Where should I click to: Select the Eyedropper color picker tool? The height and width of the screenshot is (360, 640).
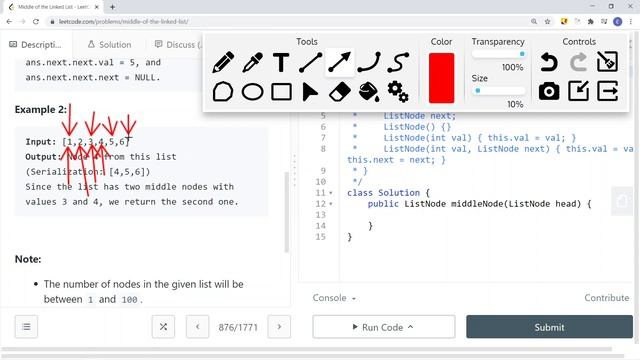252,62
